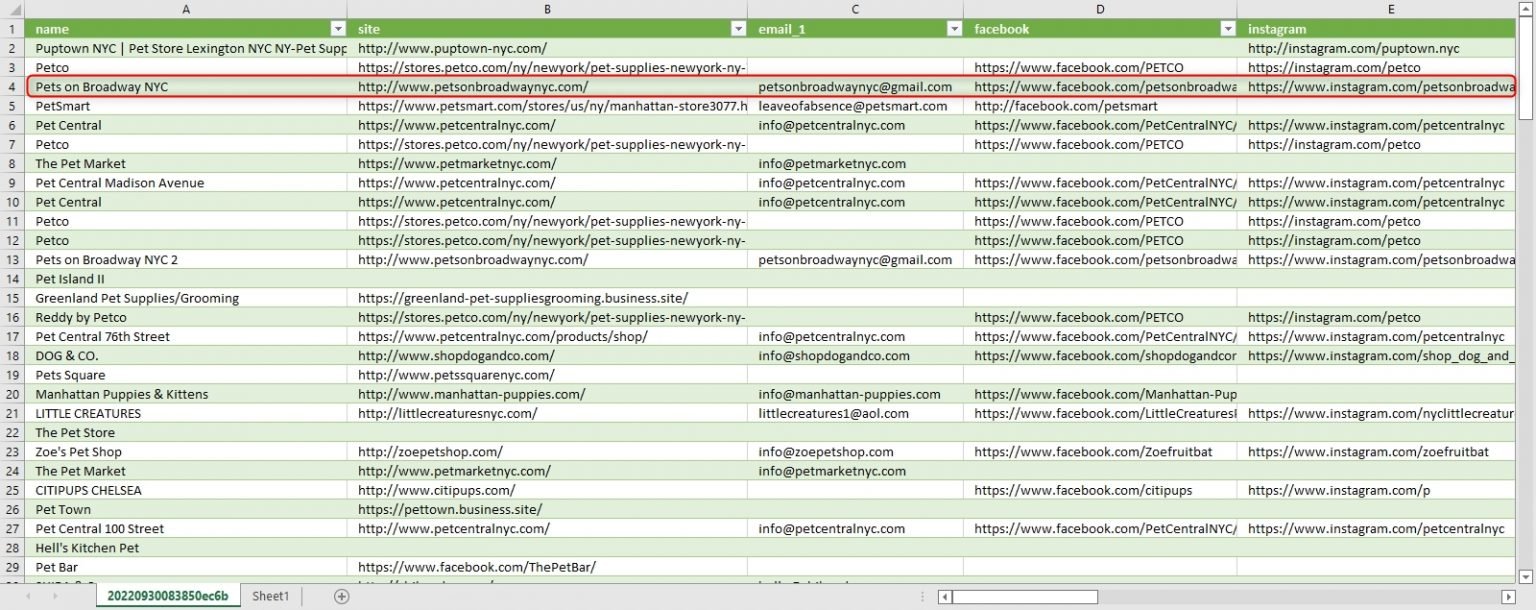Click littlecreatures1@aol.com cell
The height and width of the screenshot is (610, 1536).
pyautogui.click(x=856, y=413)
